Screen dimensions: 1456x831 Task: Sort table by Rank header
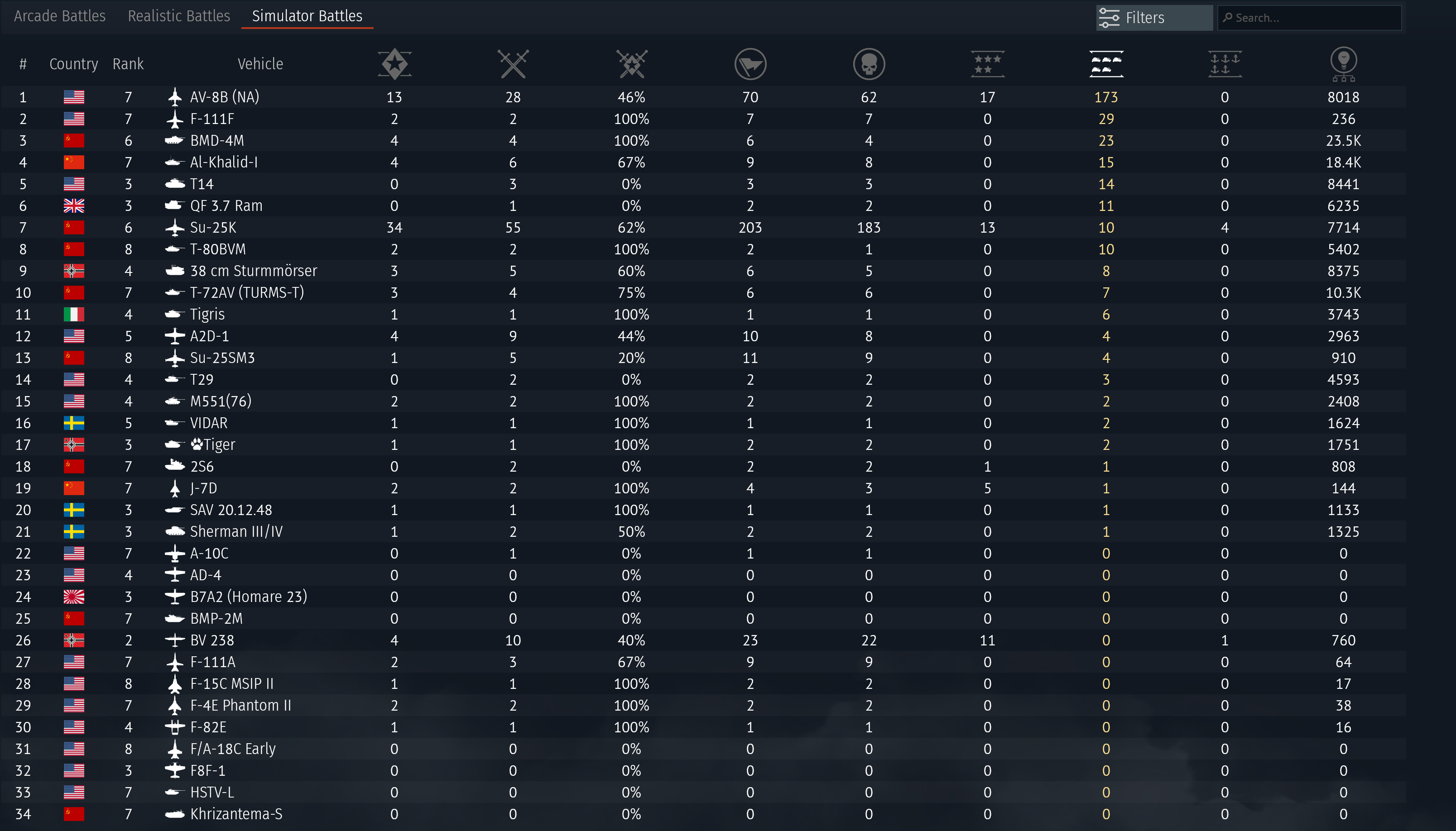128,64
